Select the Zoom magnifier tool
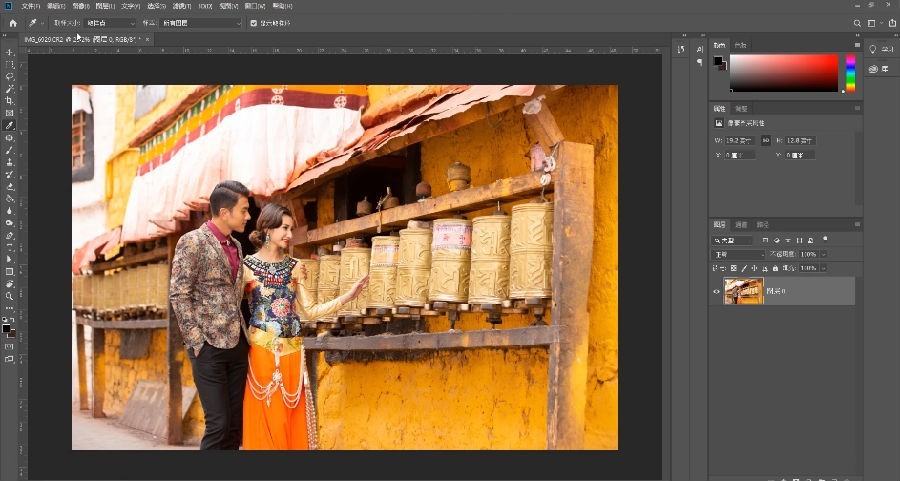900x481 pixels. tap(10, 296)
